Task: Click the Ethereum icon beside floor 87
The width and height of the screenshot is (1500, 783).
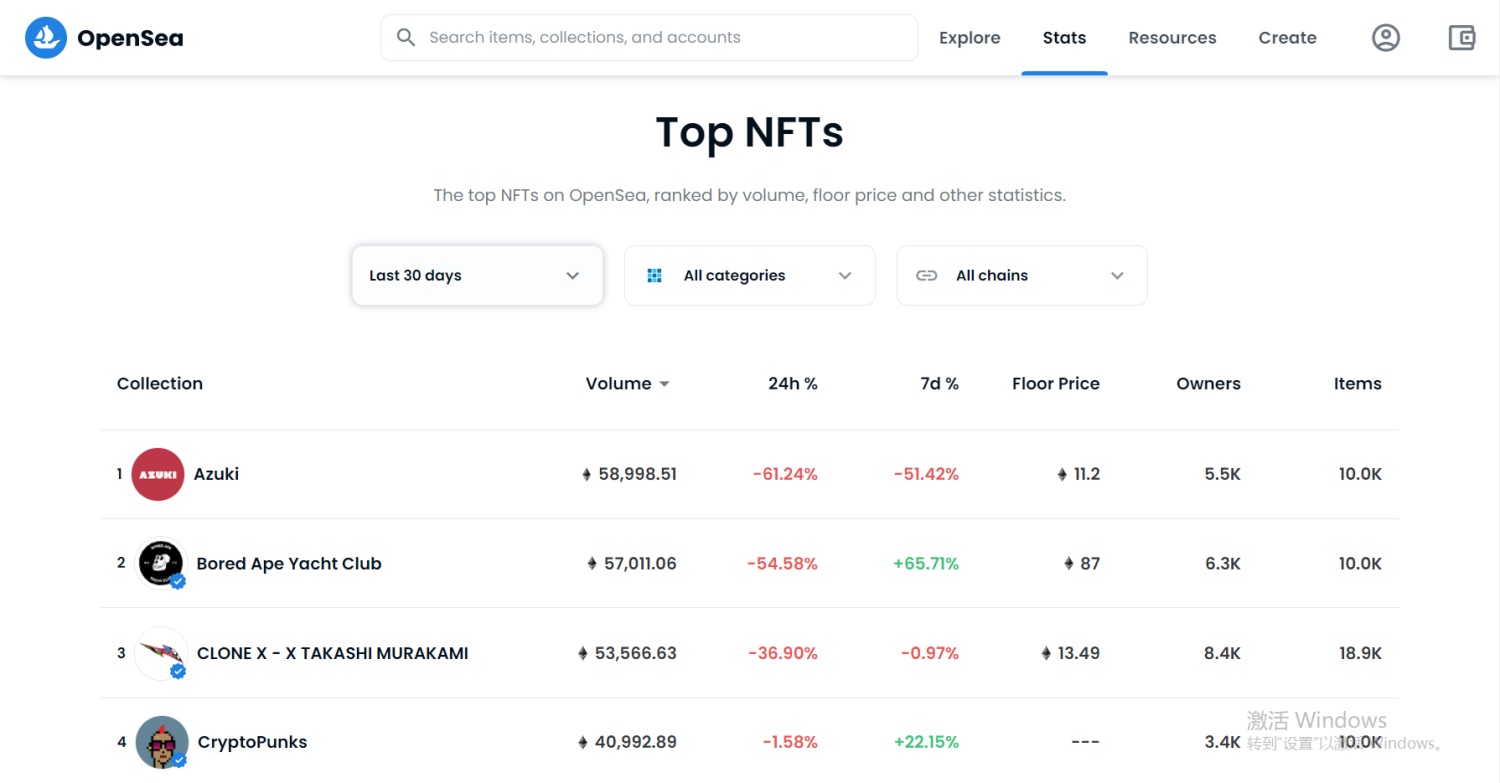Action: 1069,564
